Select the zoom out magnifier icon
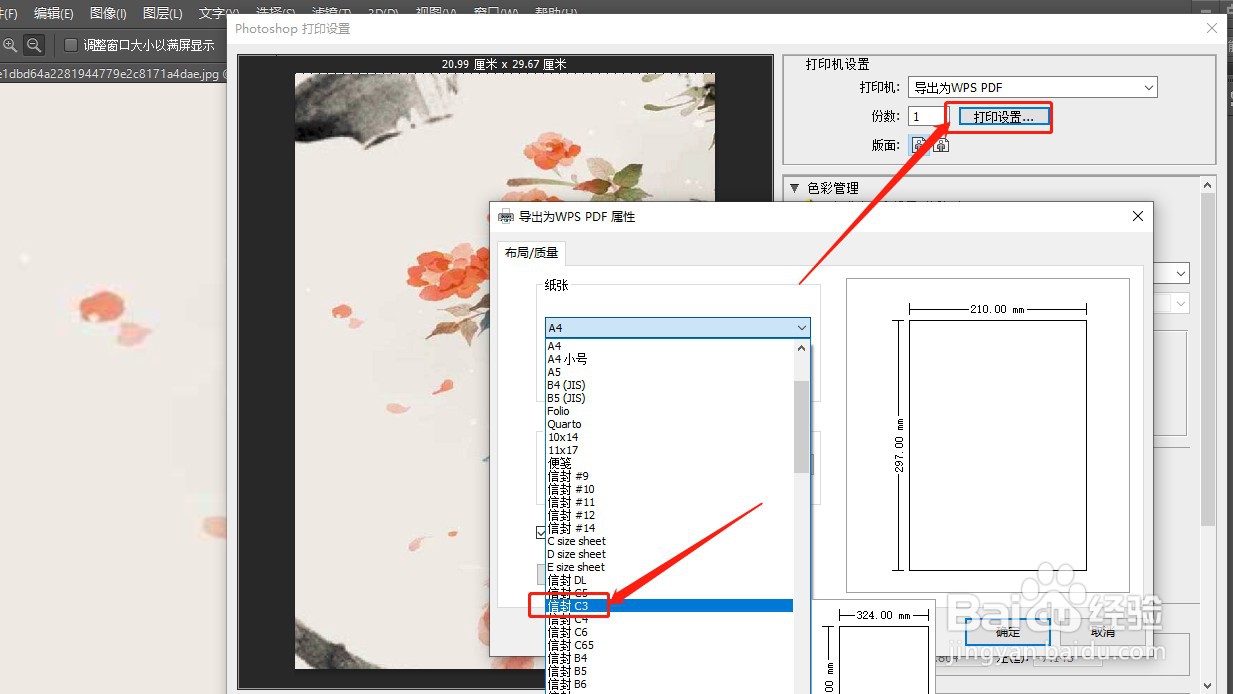The width and height of the screenshot is (1233, 694). point(33,44)
